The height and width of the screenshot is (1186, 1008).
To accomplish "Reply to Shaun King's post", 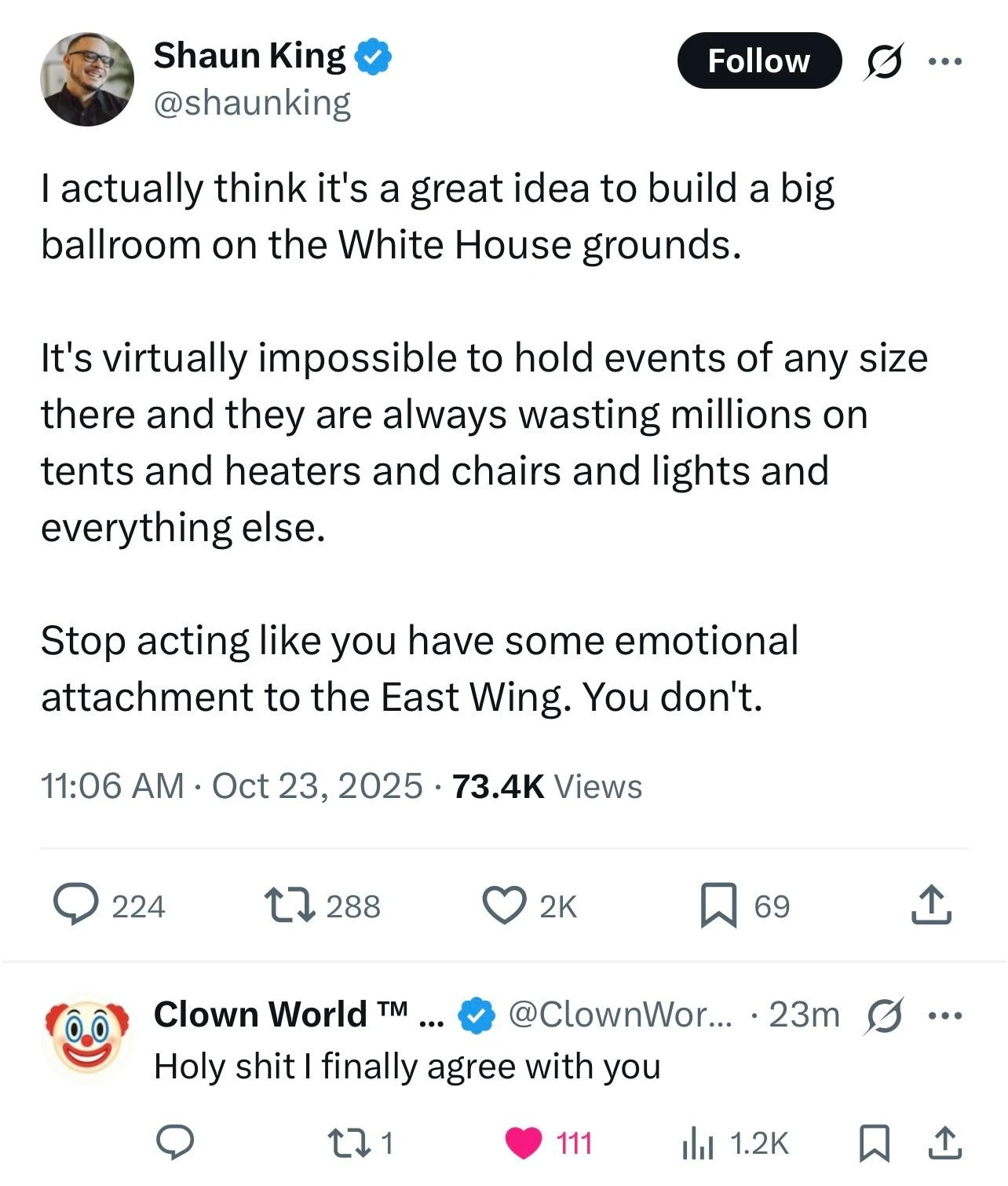I will point(76,906).
